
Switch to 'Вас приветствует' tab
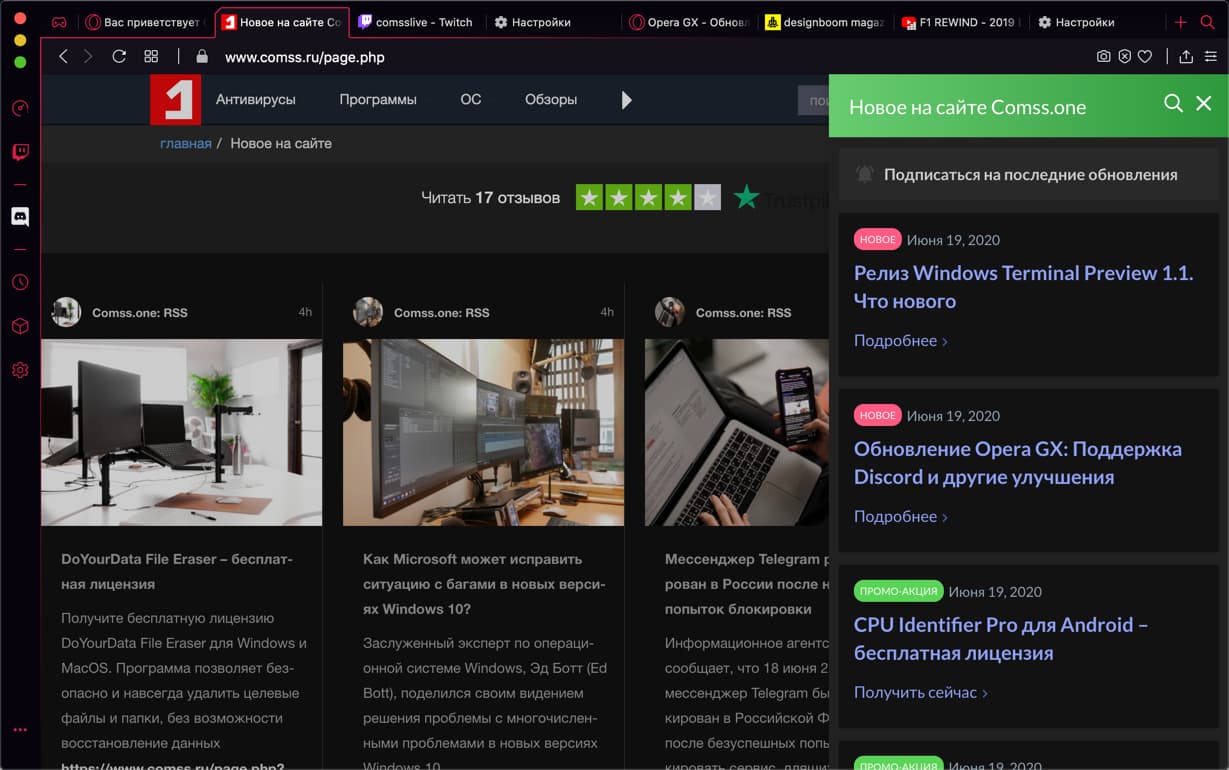147,22
